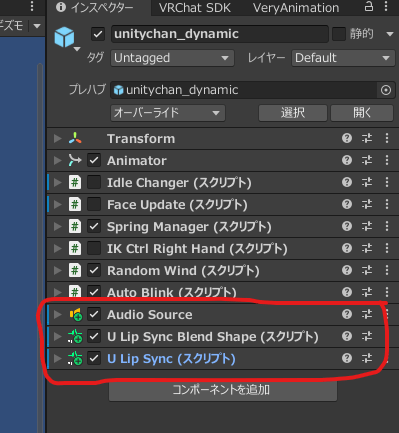Screen dimensions: 399x433
Task: Click the GameObject cube icon
Action: click(x=64, y=37)
